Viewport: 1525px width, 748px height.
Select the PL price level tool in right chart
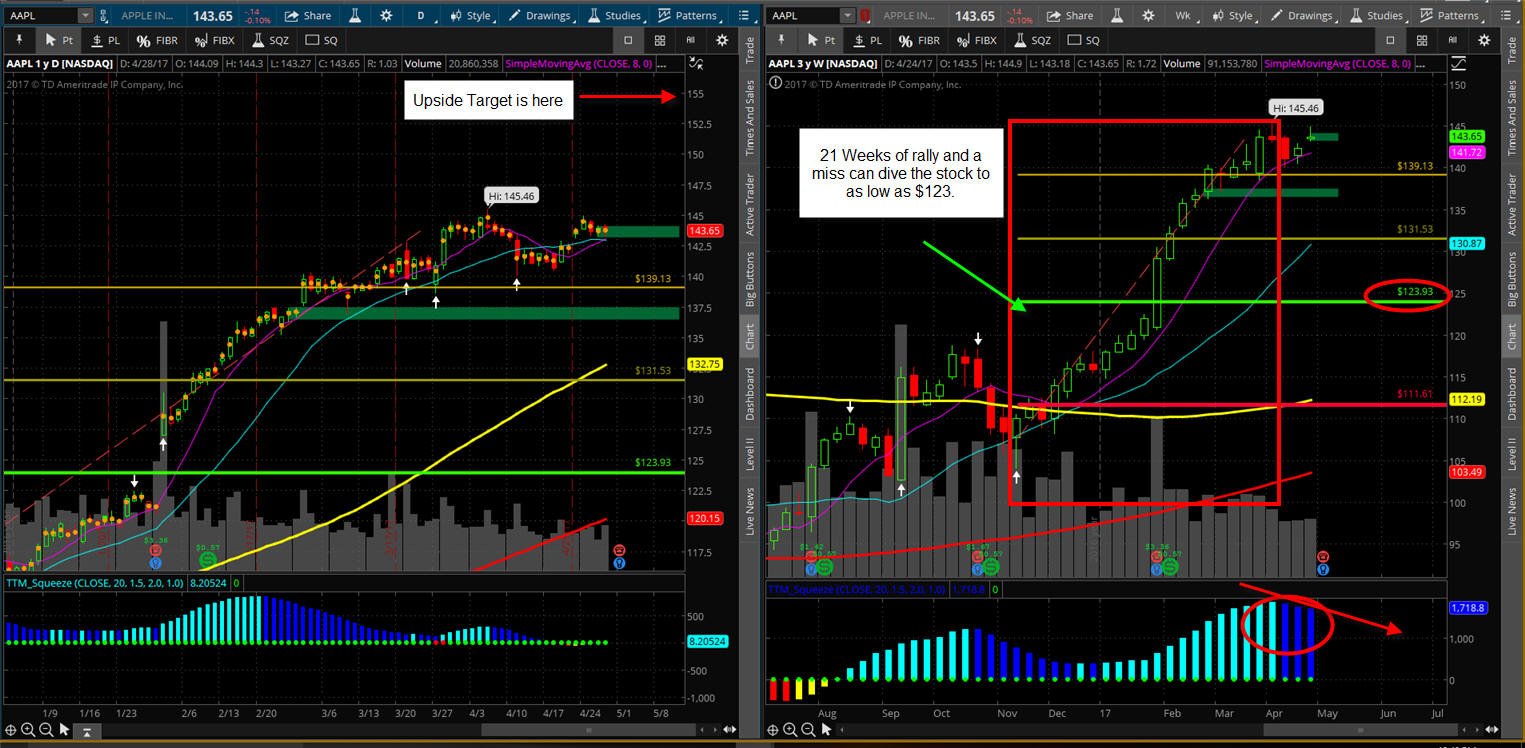[x=867, y=40]
